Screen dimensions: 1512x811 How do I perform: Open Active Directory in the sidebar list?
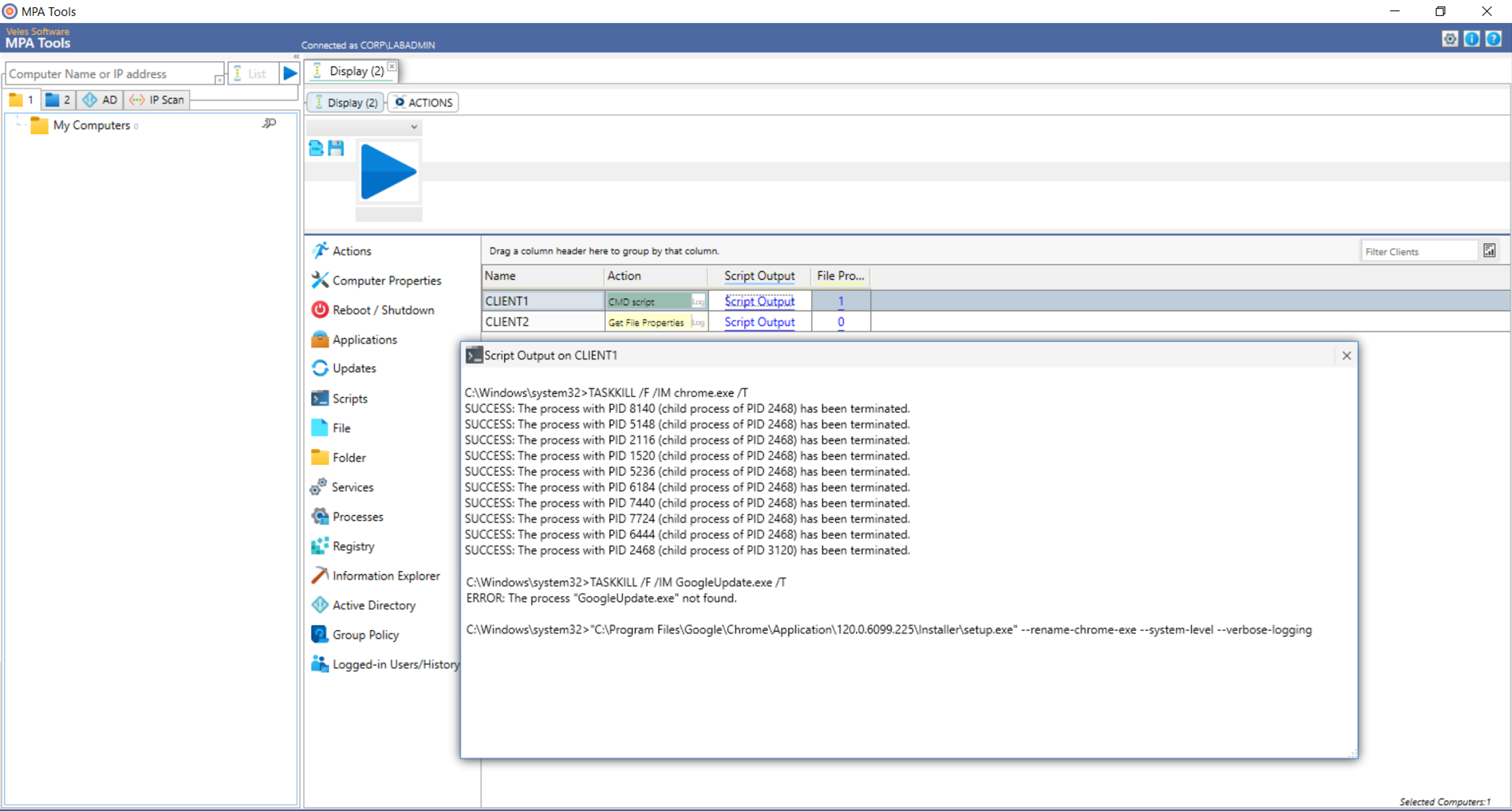tap(363, 604)
